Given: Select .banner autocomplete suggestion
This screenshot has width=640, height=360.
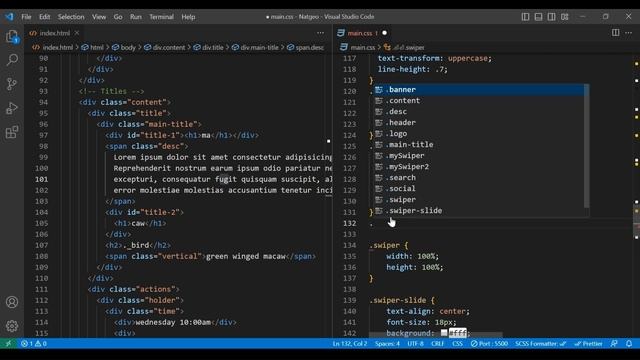Looking at the screenshot, I should (479, 90).
